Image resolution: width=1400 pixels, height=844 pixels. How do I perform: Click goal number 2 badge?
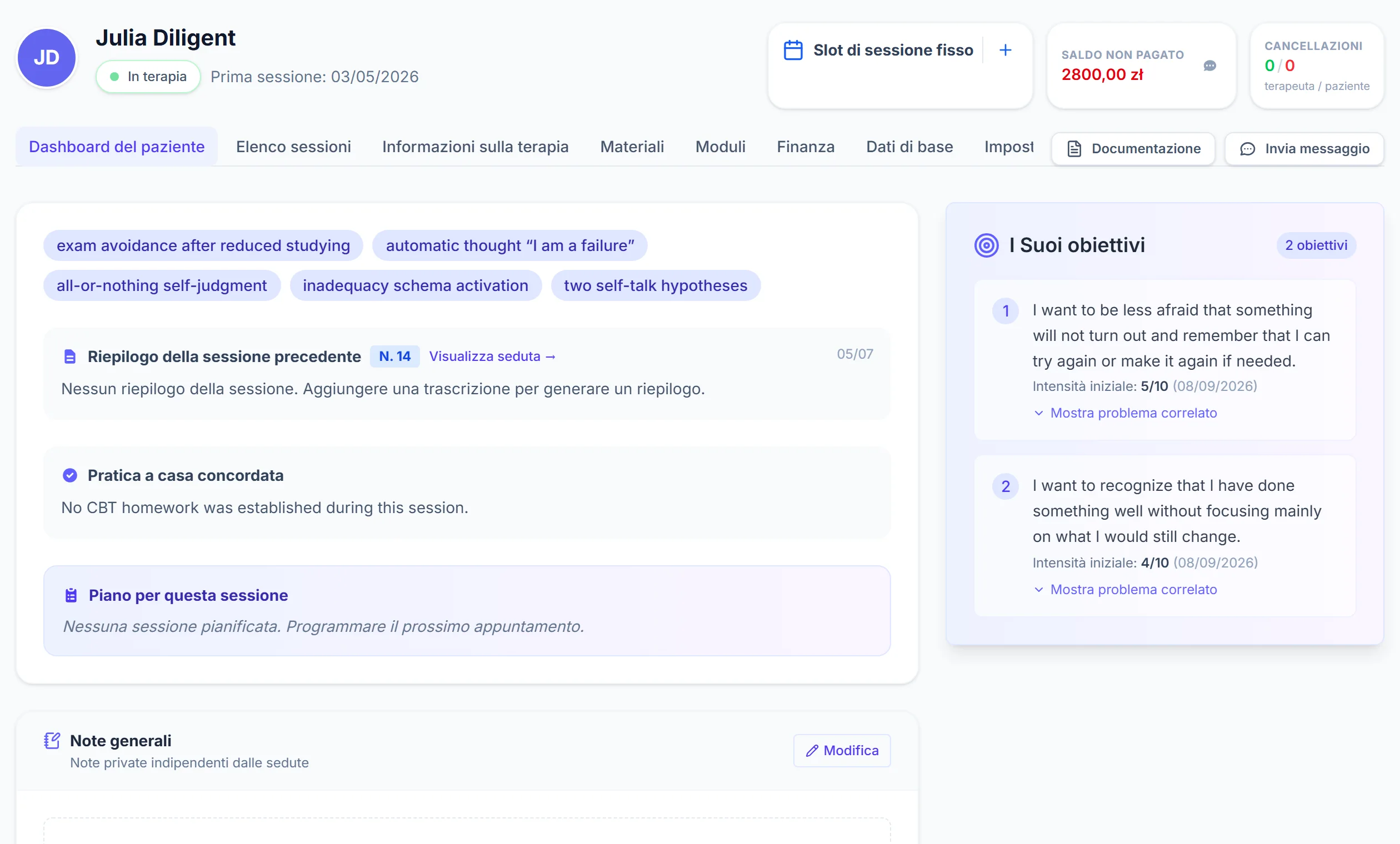(1005, 486)
